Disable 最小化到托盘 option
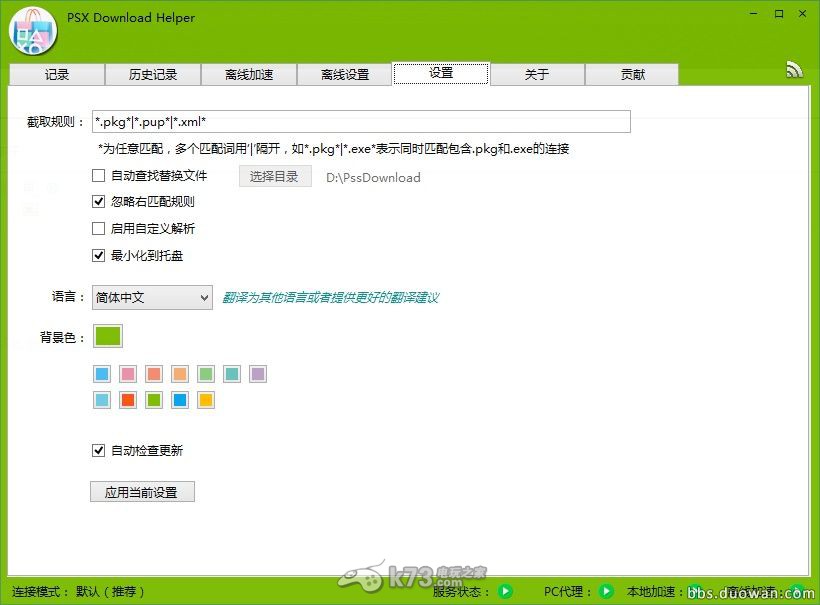Image resolution: width=820 pixels, height=605 pixels. 98,255
